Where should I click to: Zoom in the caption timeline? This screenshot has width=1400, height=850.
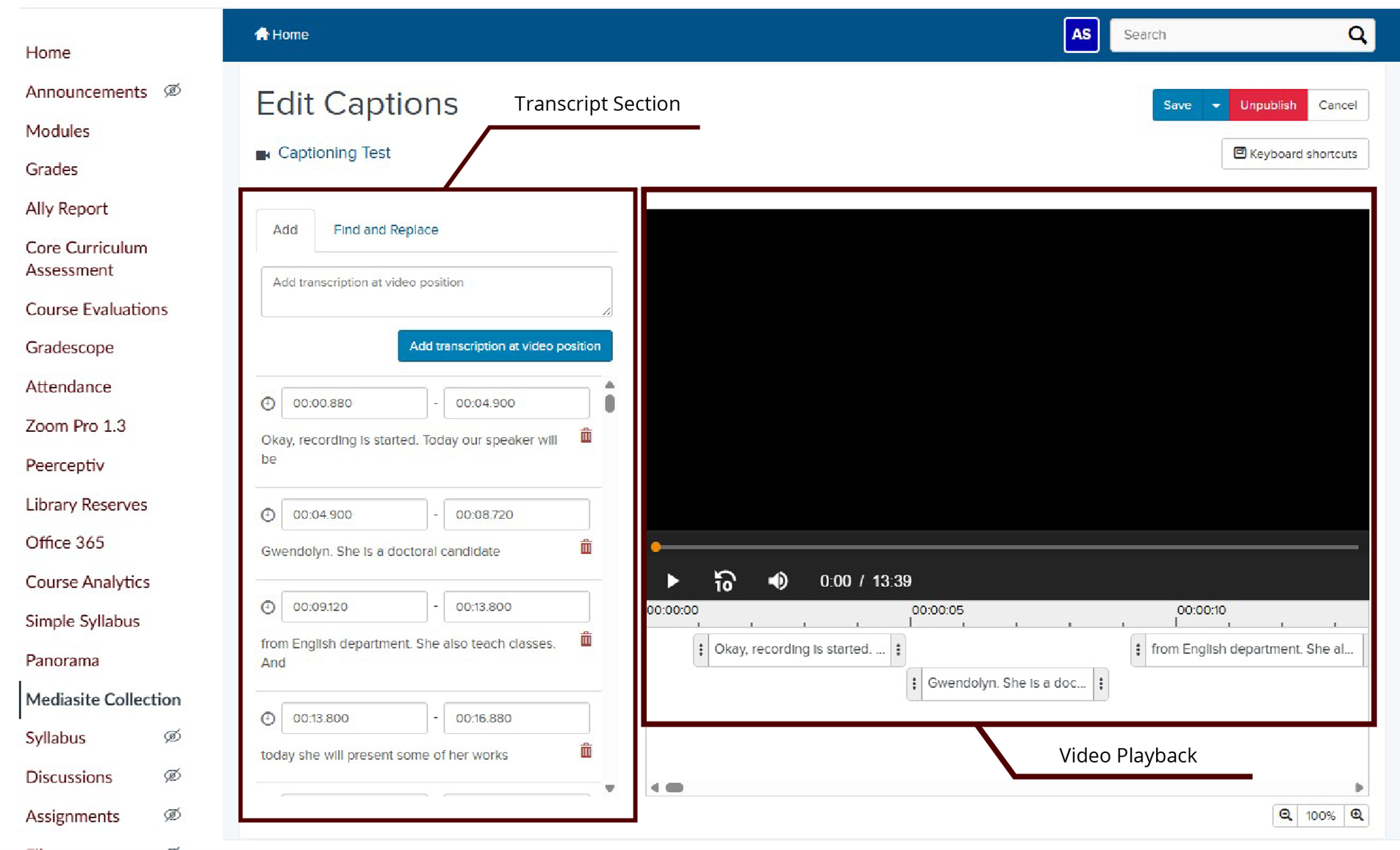[x=1357, y=815]
